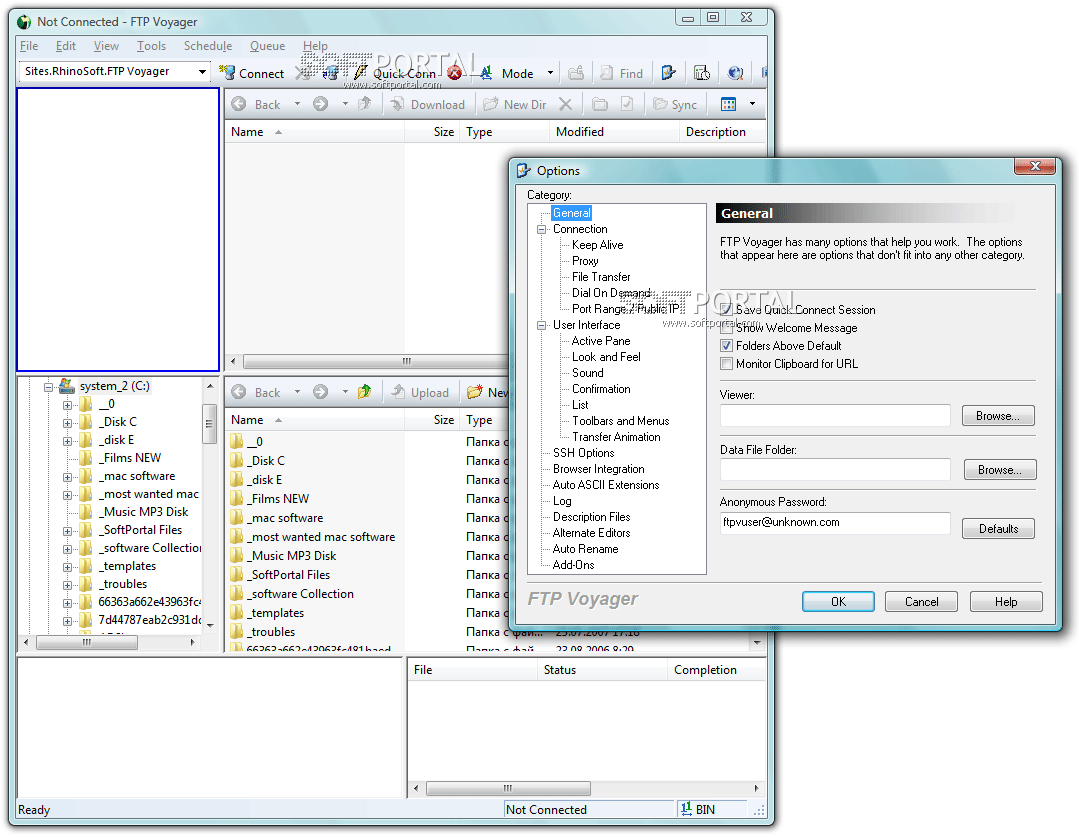Expand the _mac software folder in tree
Viewport: 1079px width, 837px height.
pos(67,477)
